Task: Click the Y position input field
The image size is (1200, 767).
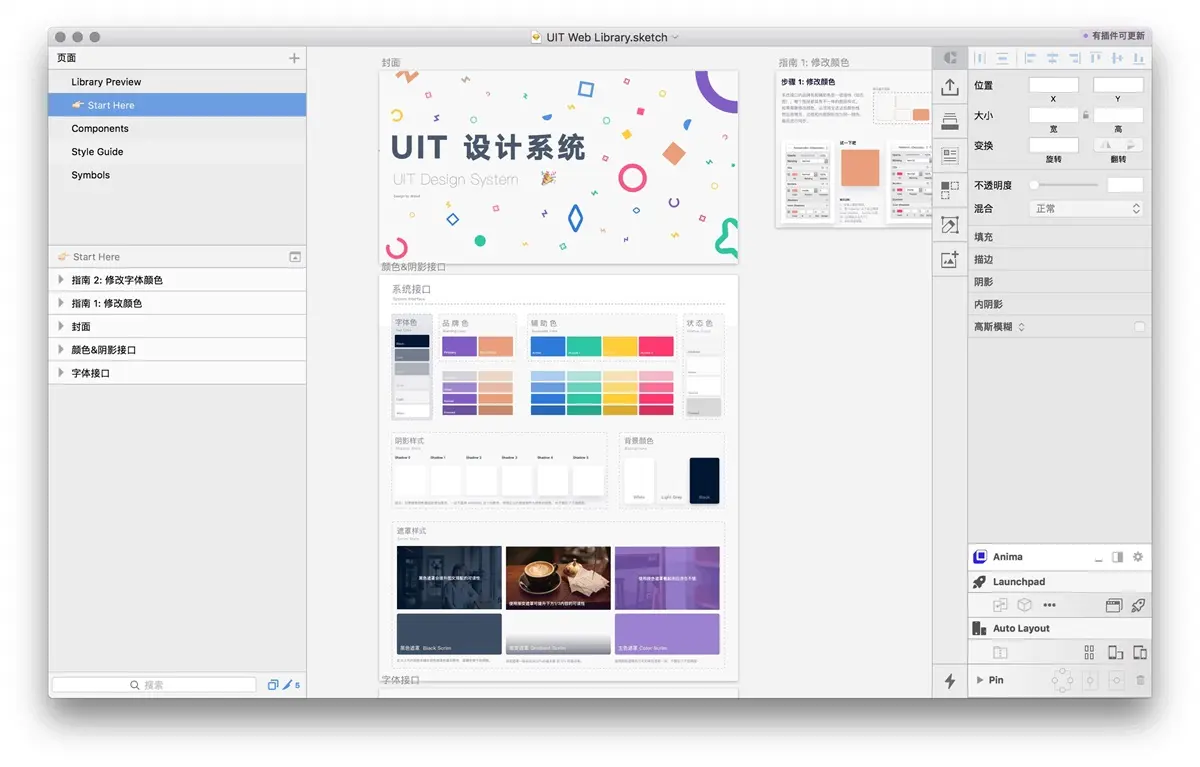Action: [x=1118, y=85]
